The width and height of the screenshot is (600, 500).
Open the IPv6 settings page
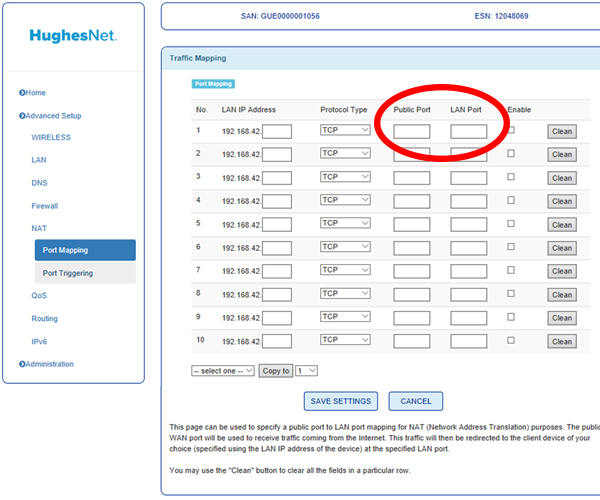point(39,342)
